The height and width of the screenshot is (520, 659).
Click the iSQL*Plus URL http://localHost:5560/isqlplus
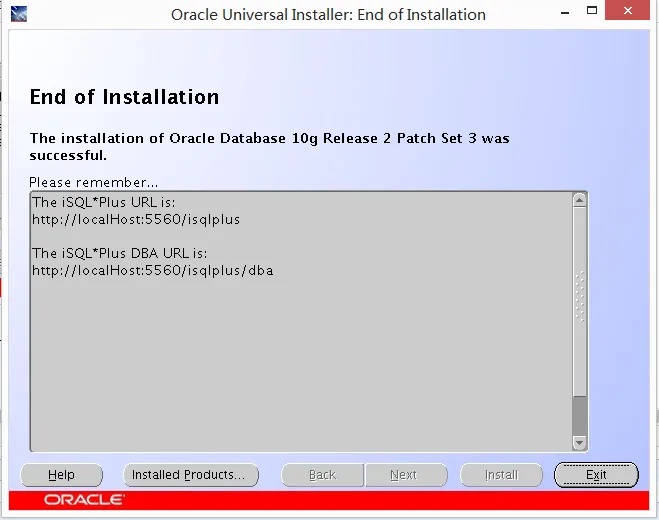tap(136, 219)
